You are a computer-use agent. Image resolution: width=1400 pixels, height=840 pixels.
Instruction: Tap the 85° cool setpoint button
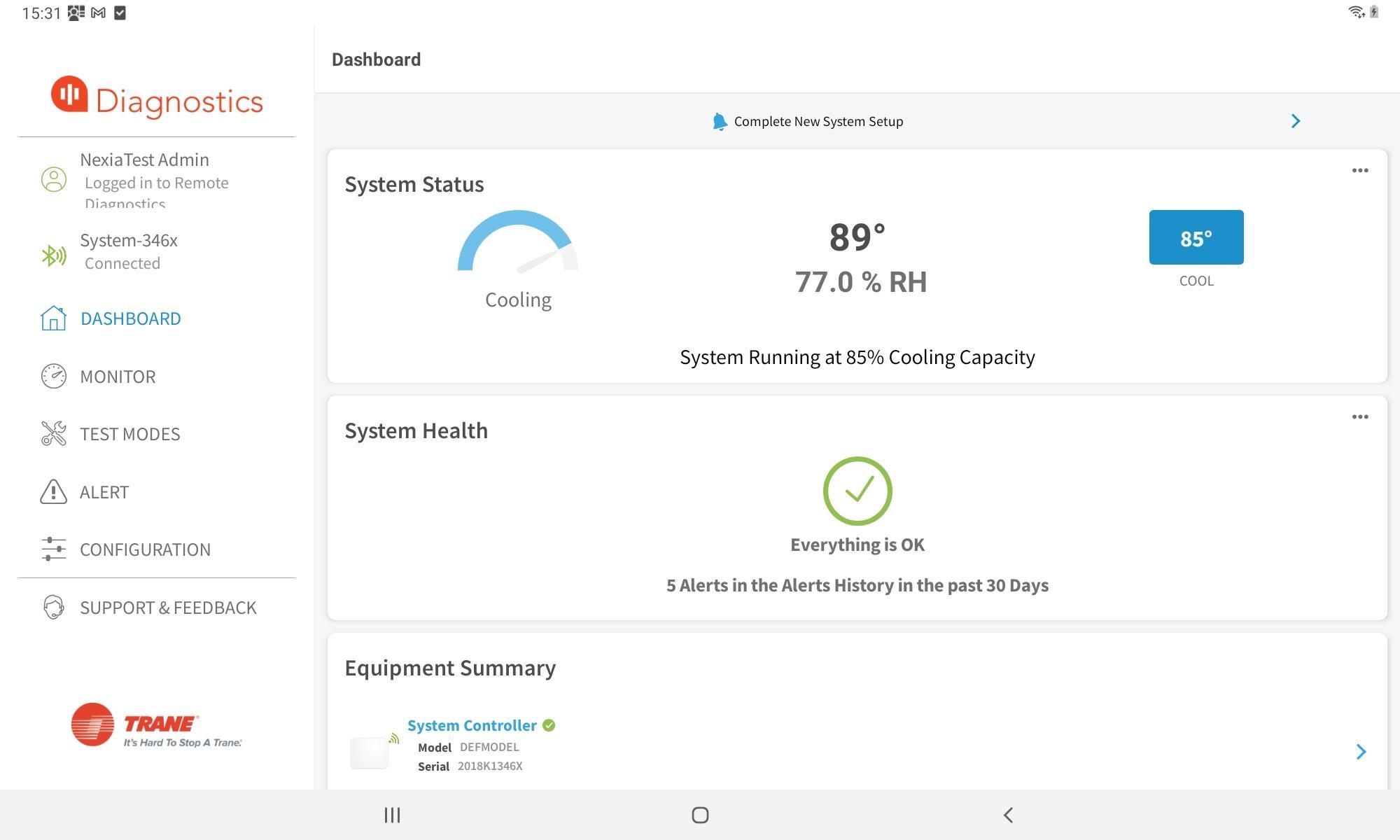coord(1196,237)
